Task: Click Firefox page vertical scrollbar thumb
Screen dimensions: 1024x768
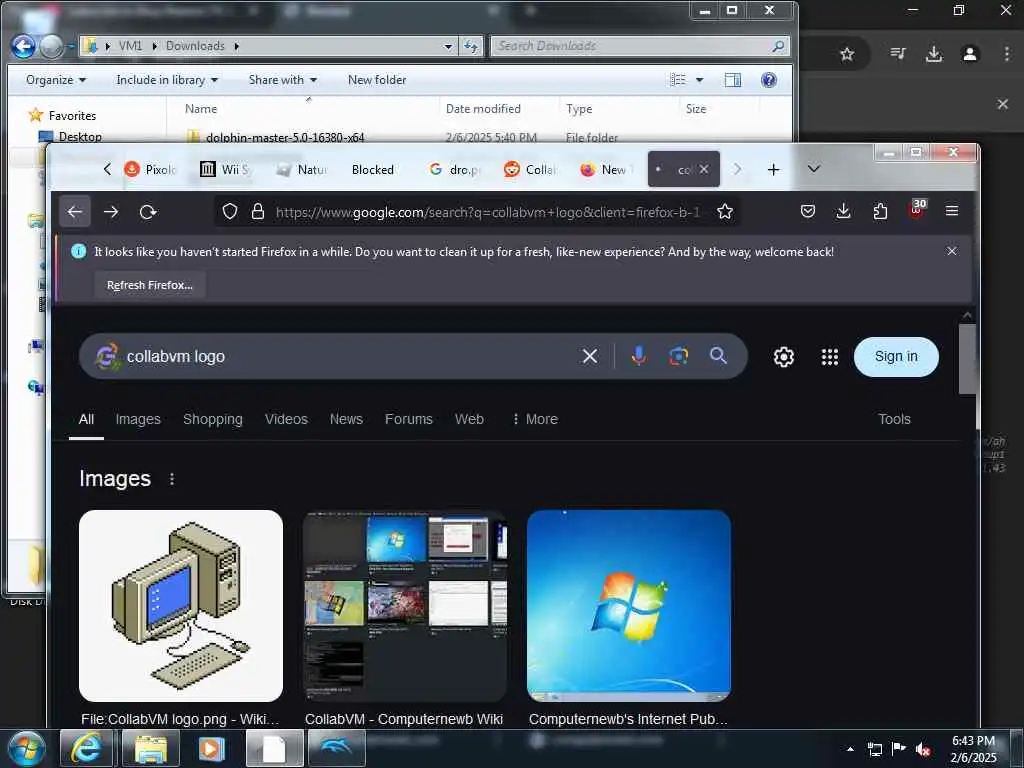Action: [967, 359]
